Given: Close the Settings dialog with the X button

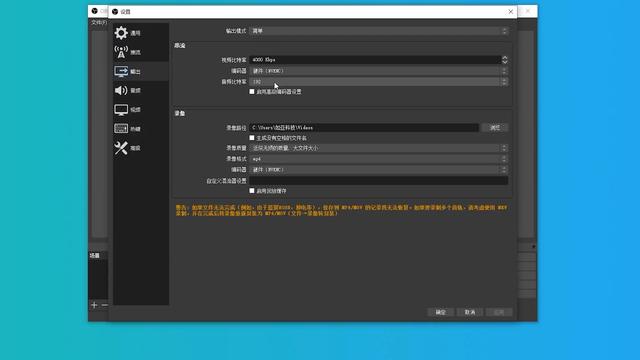Looking at the screenshot, I should point(511,12).
